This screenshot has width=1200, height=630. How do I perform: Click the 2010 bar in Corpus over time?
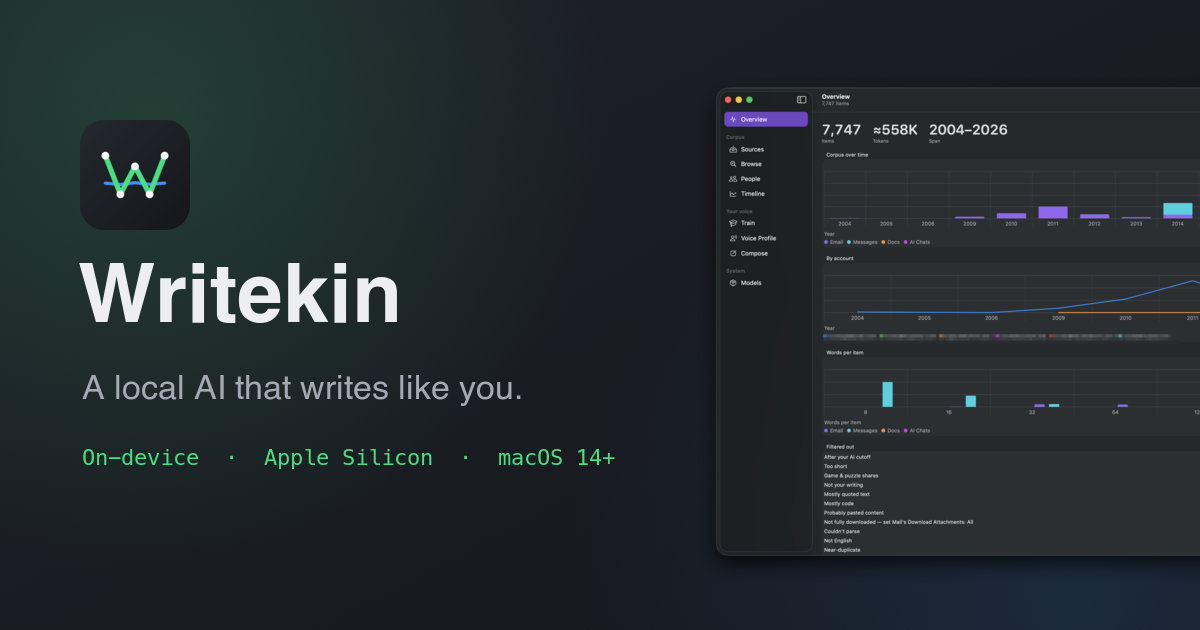click(x=1011, y=215)
